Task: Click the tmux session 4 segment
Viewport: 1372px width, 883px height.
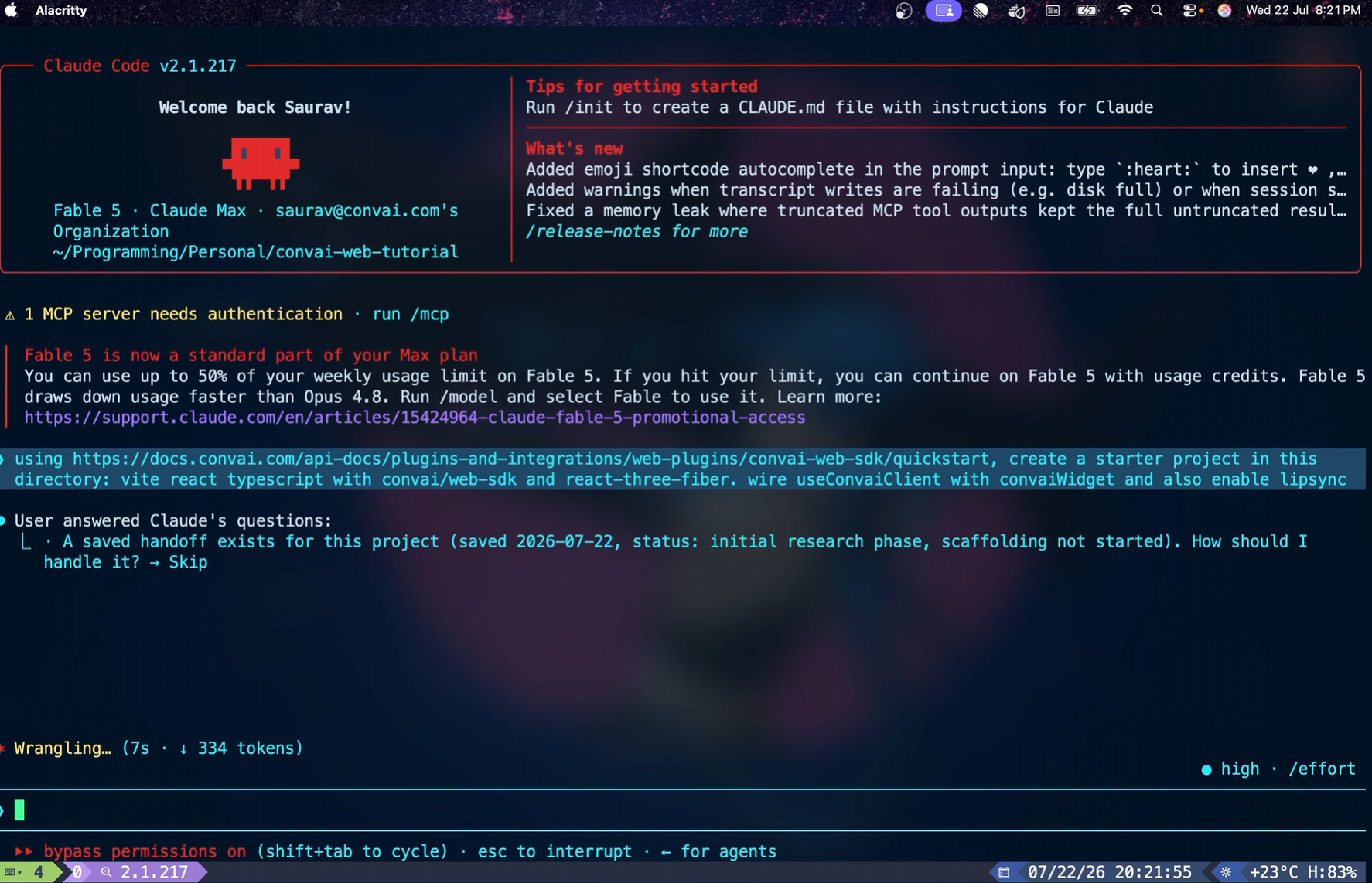Action: click(29, 872)
